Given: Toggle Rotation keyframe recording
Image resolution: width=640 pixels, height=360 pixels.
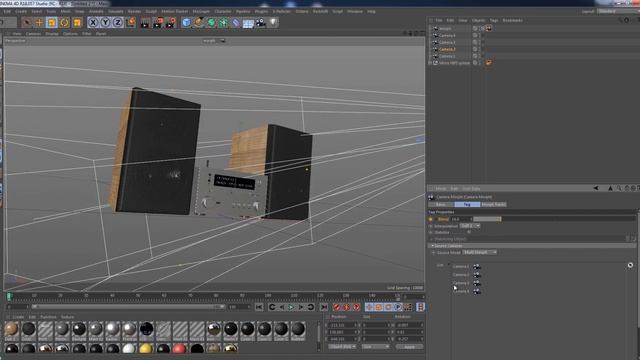Looking at the screenshot, I should (x=389, y=307).
